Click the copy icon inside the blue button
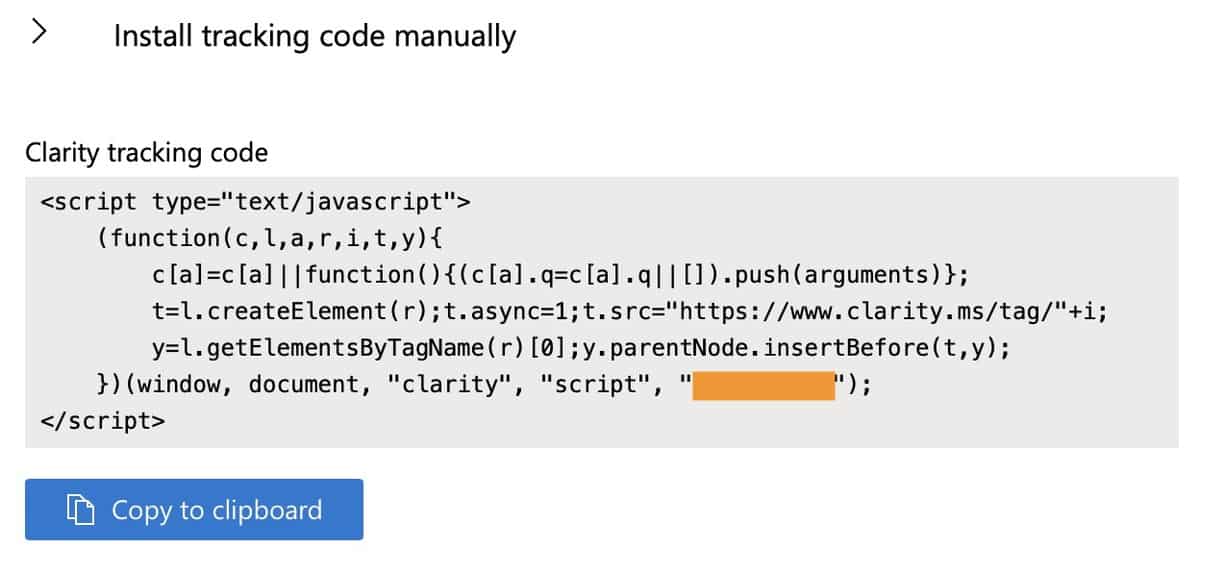This screenshot has width=1225, height=573. (x=80, y=510)
